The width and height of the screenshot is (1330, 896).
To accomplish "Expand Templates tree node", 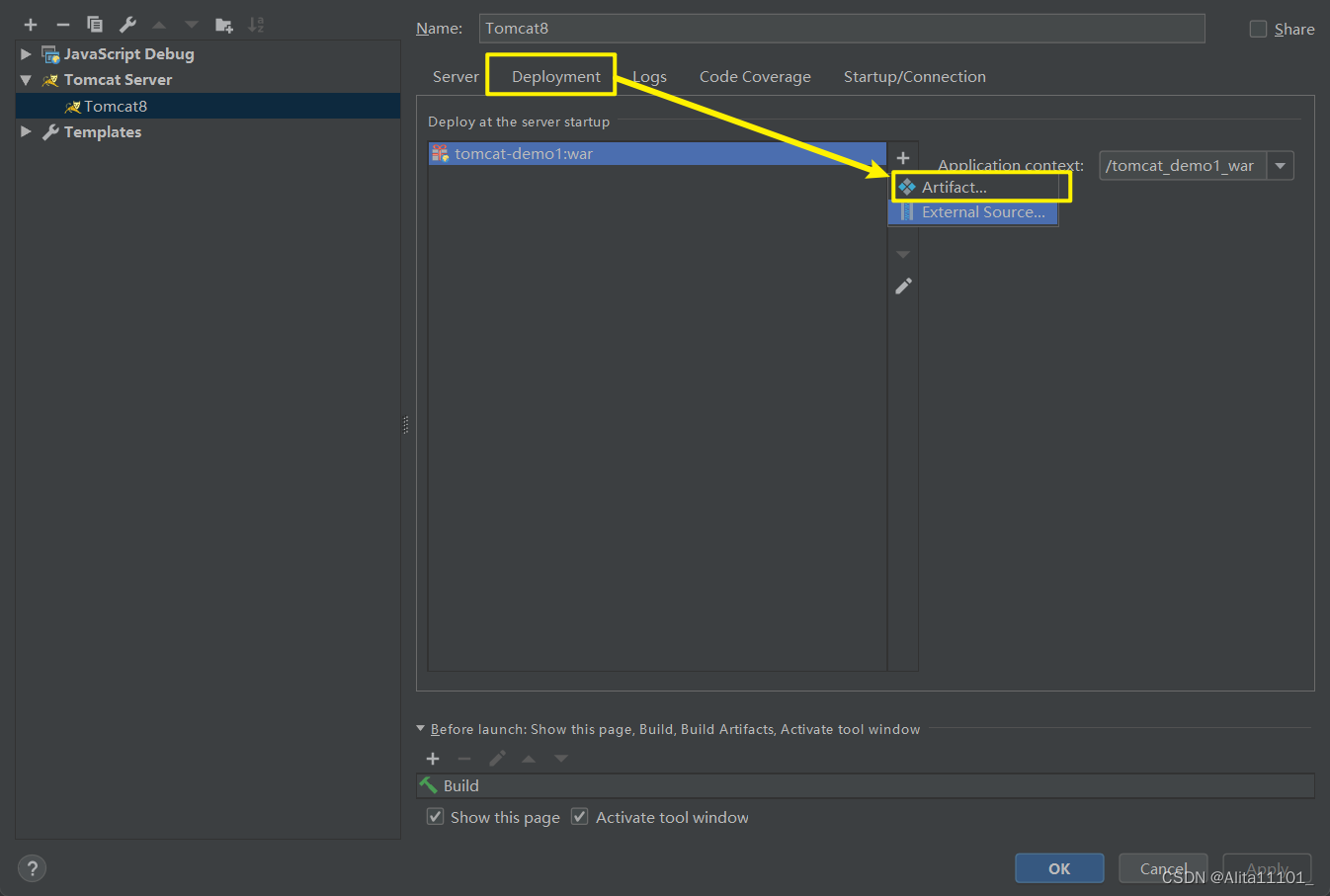I will point(26,131).
